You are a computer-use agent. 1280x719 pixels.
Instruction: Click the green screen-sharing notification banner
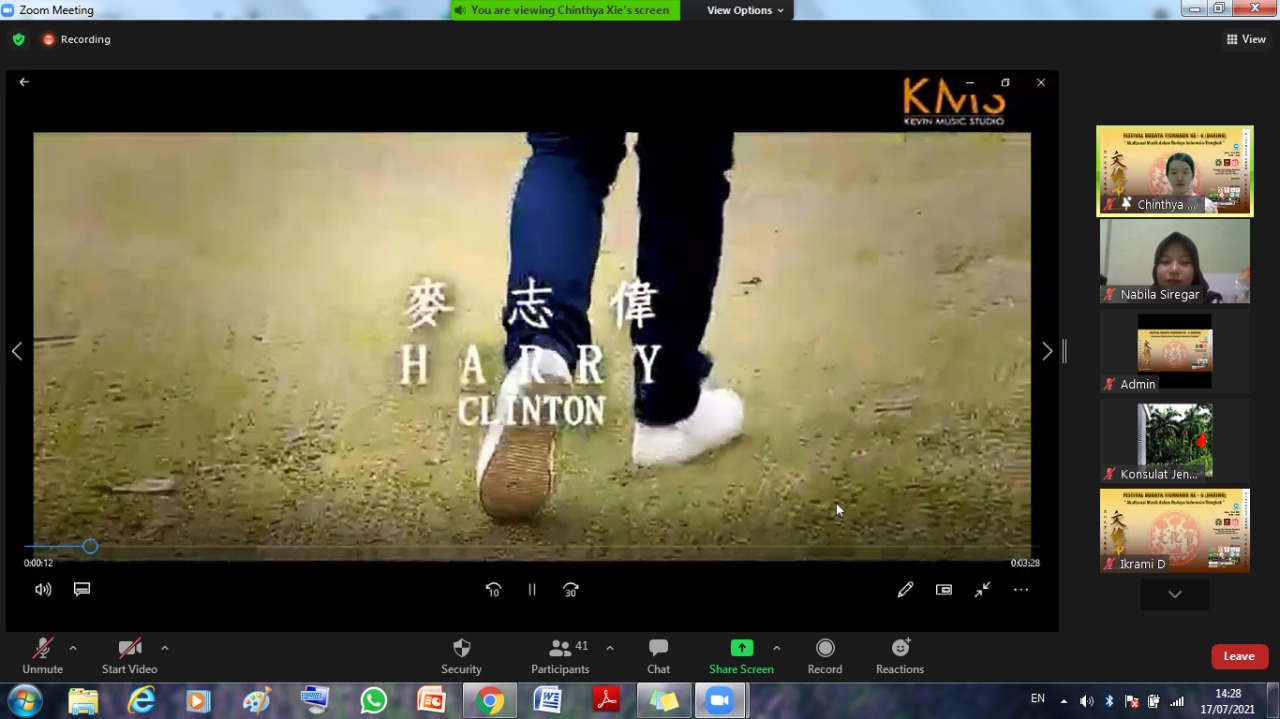tap(565, 10)
